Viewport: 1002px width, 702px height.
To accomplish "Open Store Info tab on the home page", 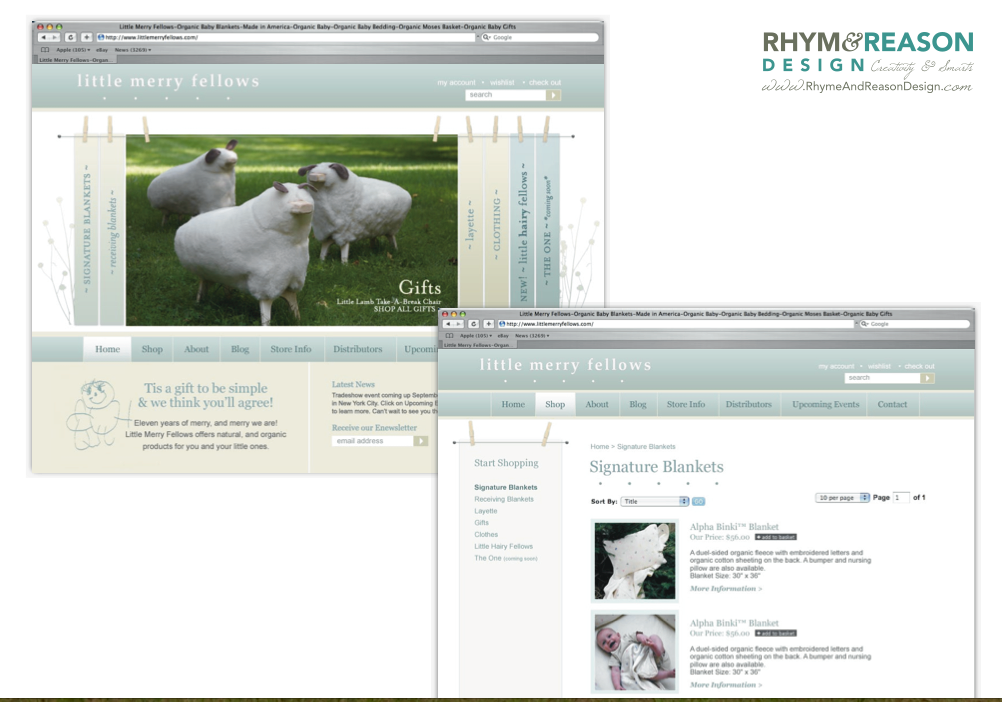I will point(291,349).
